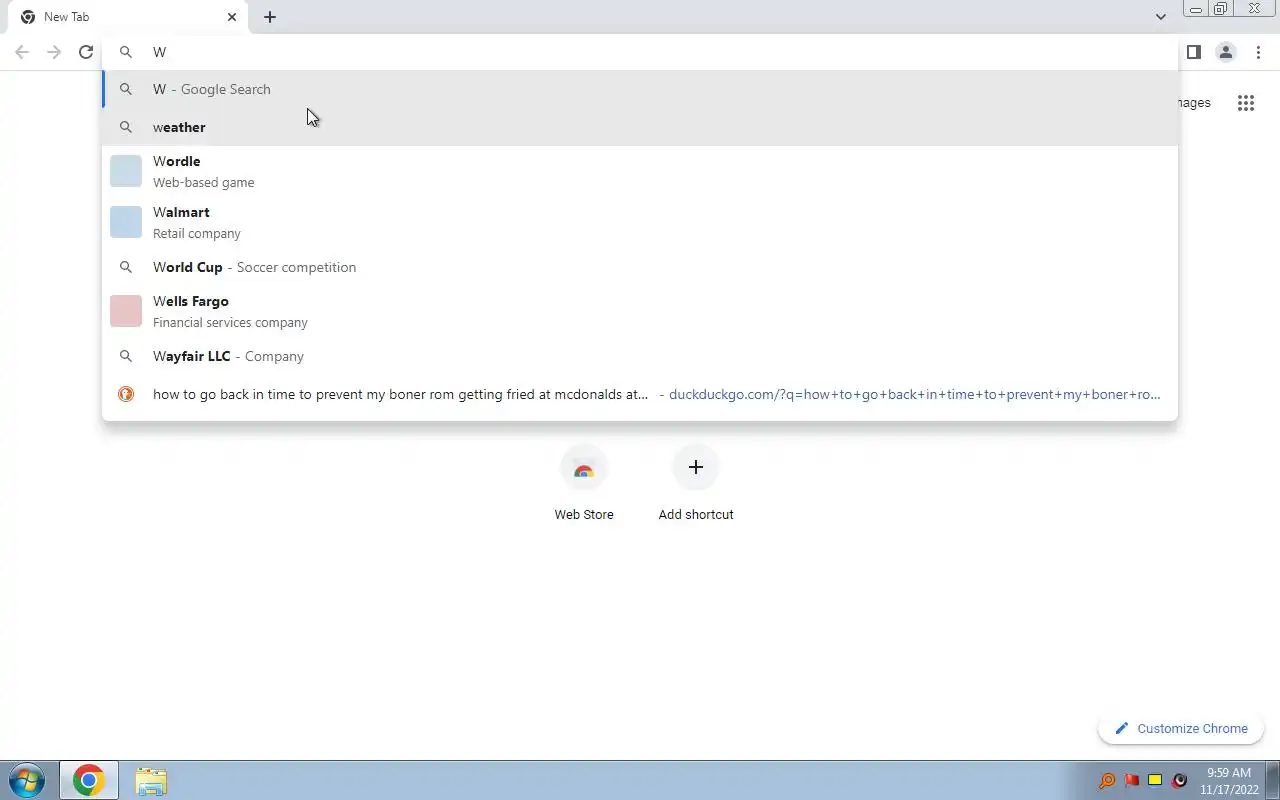Click the orange magnifier tray icon
Screen dimensions: 1280x800
point(1107,780)
